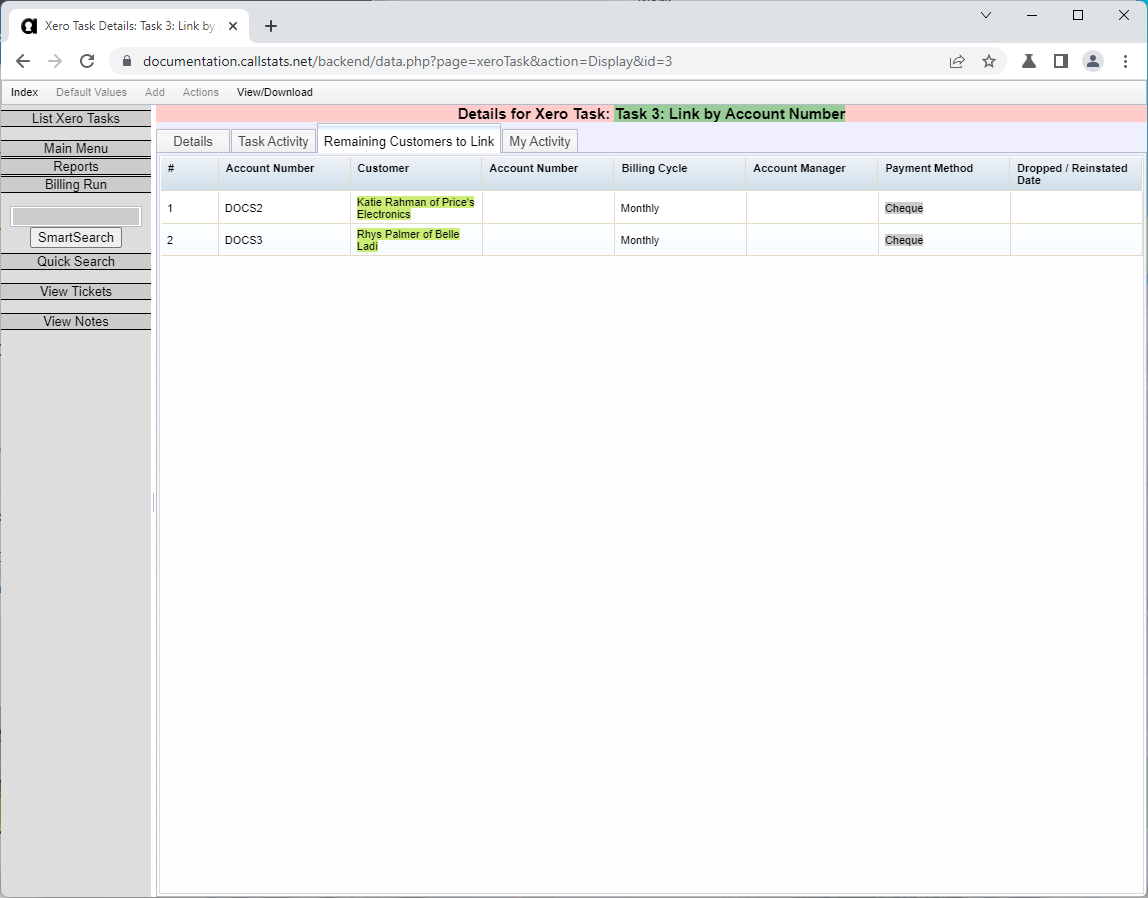
Task: Bookmark this page with star icon
Action: (x=989, y=61)
